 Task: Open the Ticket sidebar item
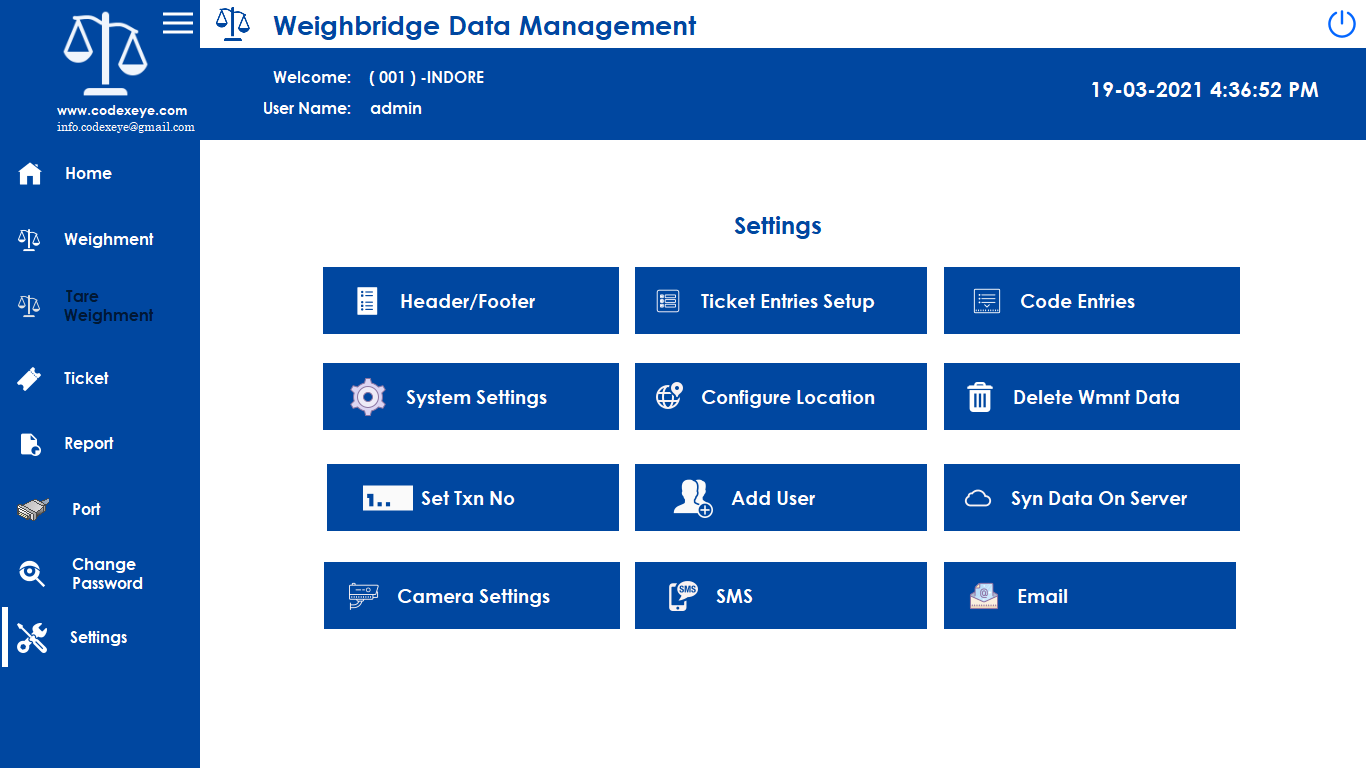pyautogui.click(x=86, y=379)
